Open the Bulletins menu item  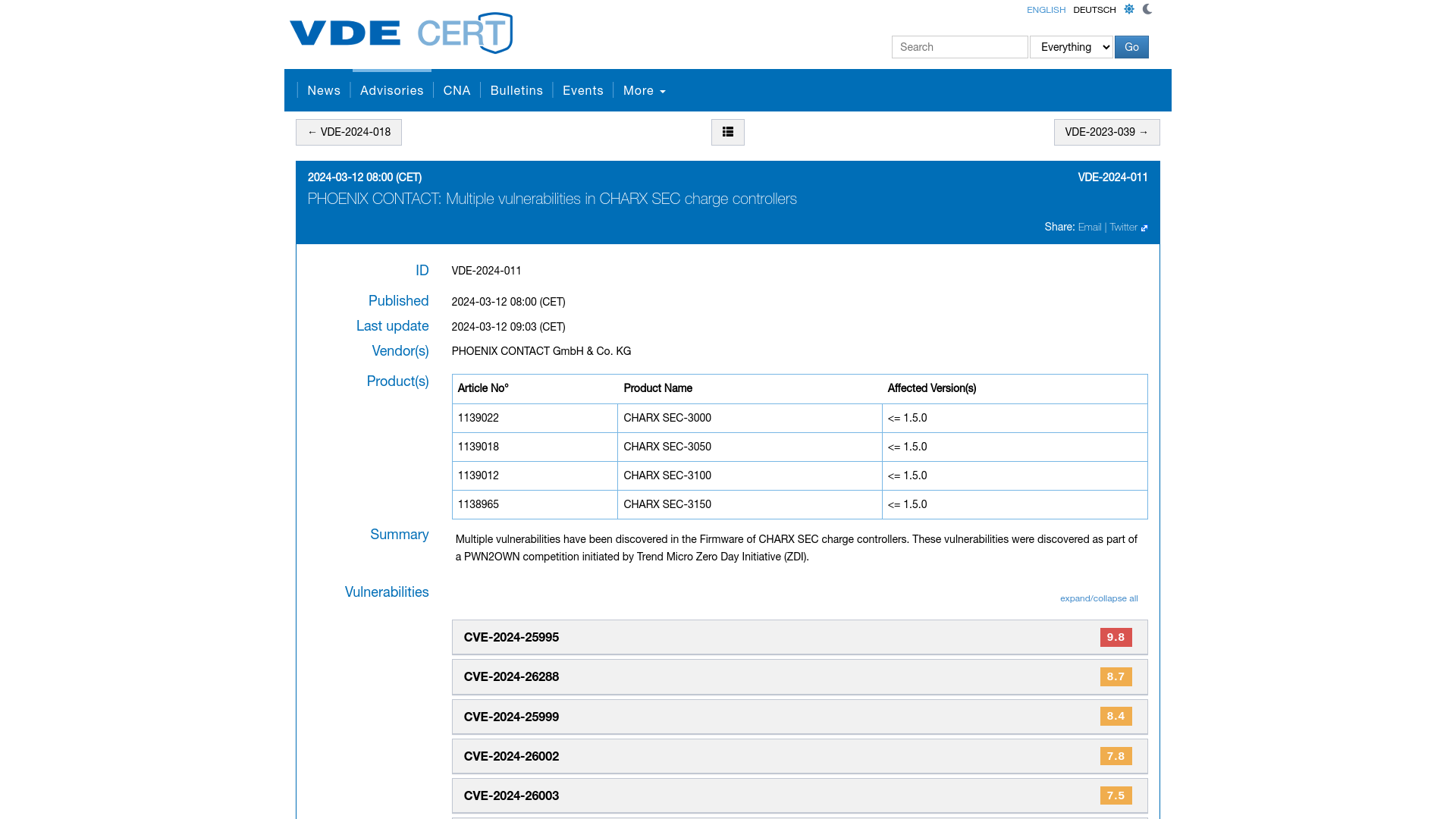point(516,90)
